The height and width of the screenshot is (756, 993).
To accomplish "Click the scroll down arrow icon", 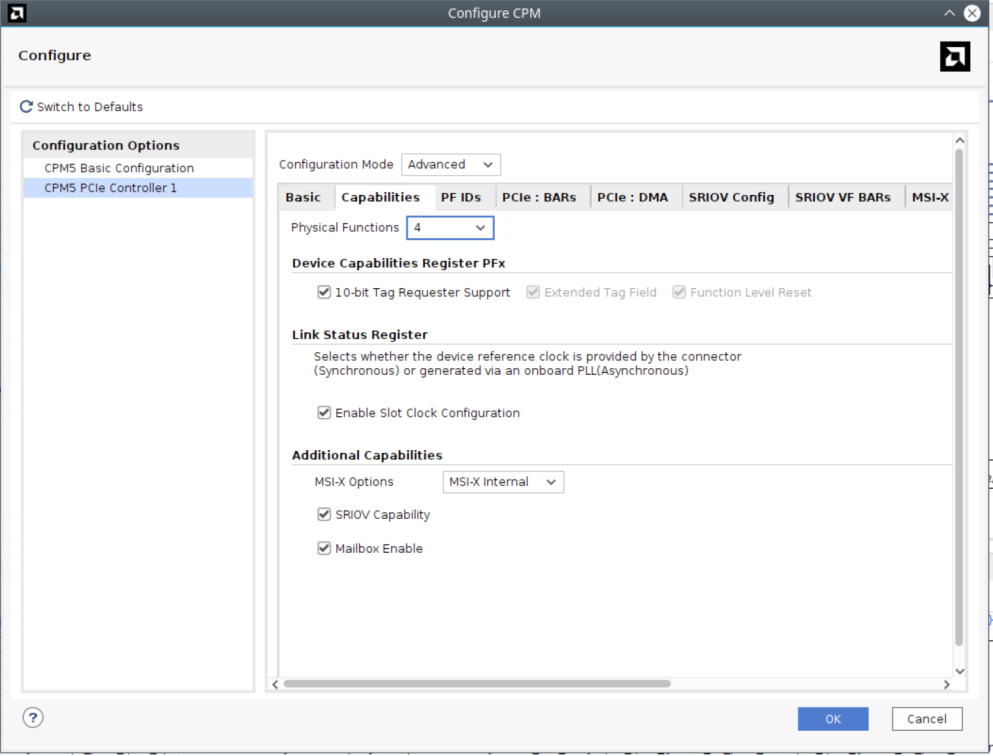I will 960,671.
